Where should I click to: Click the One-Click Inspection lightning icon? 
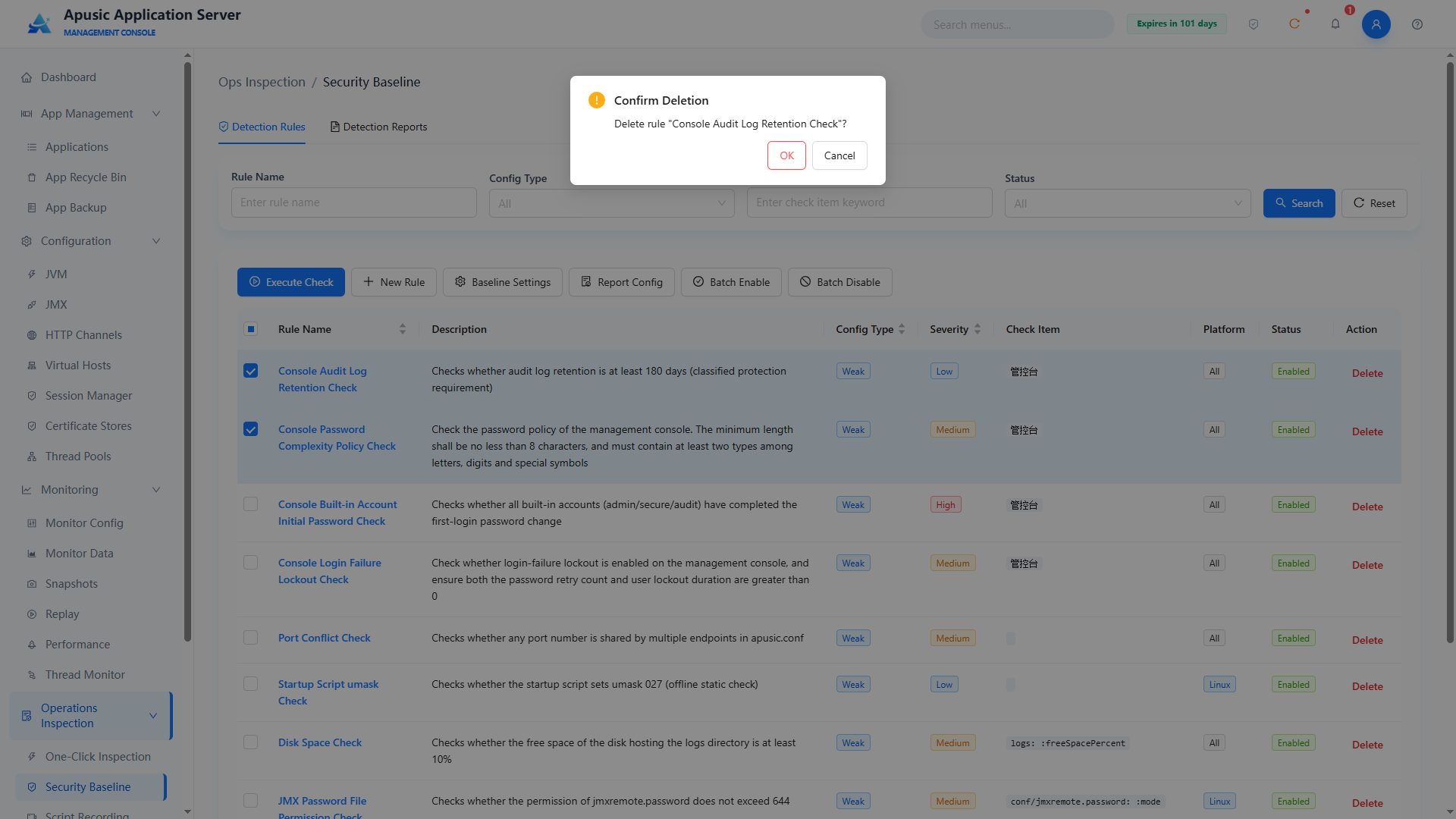(32, 757)
